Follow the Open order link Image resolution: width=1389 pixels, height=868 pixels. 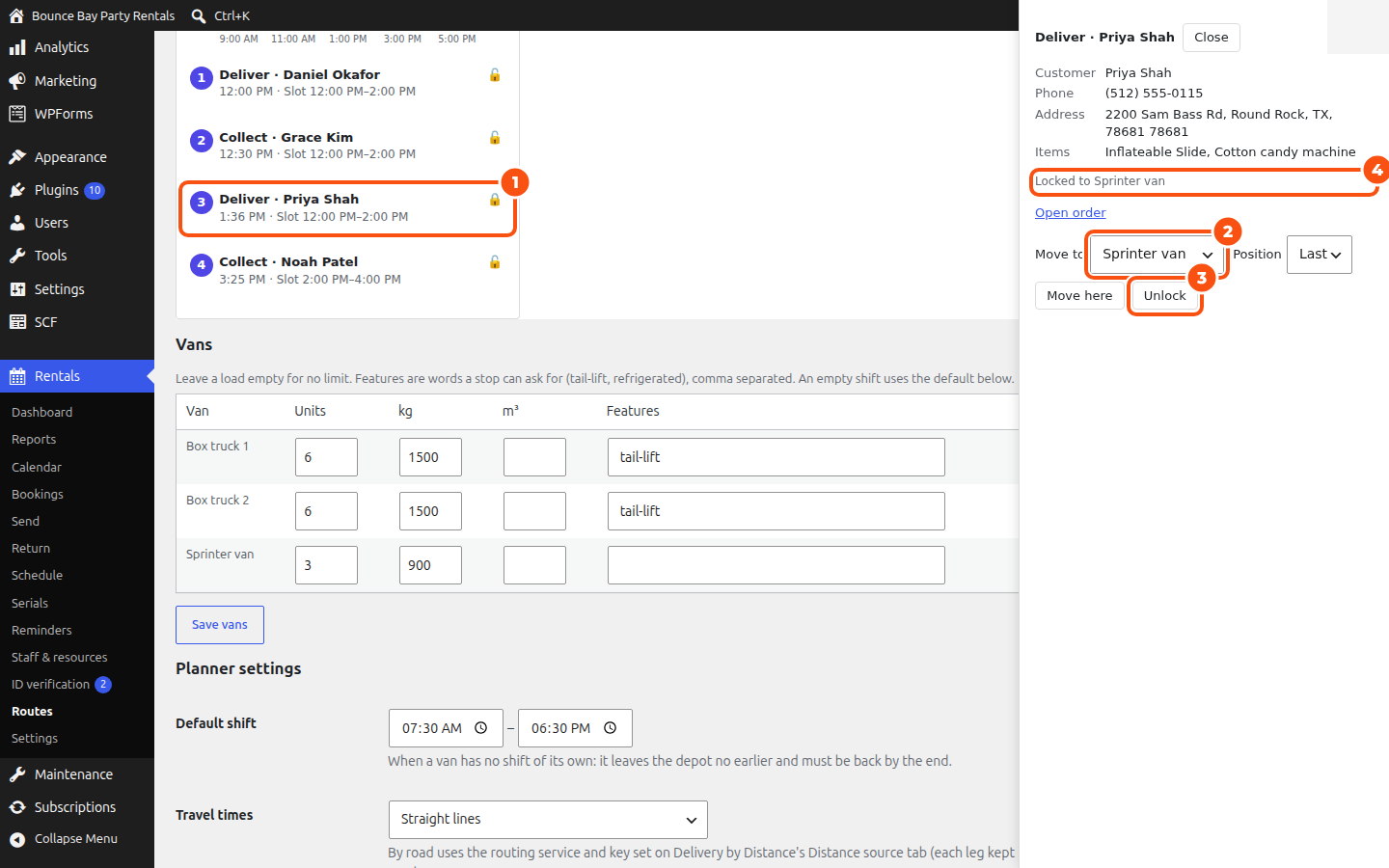(x=1071, y=213)
